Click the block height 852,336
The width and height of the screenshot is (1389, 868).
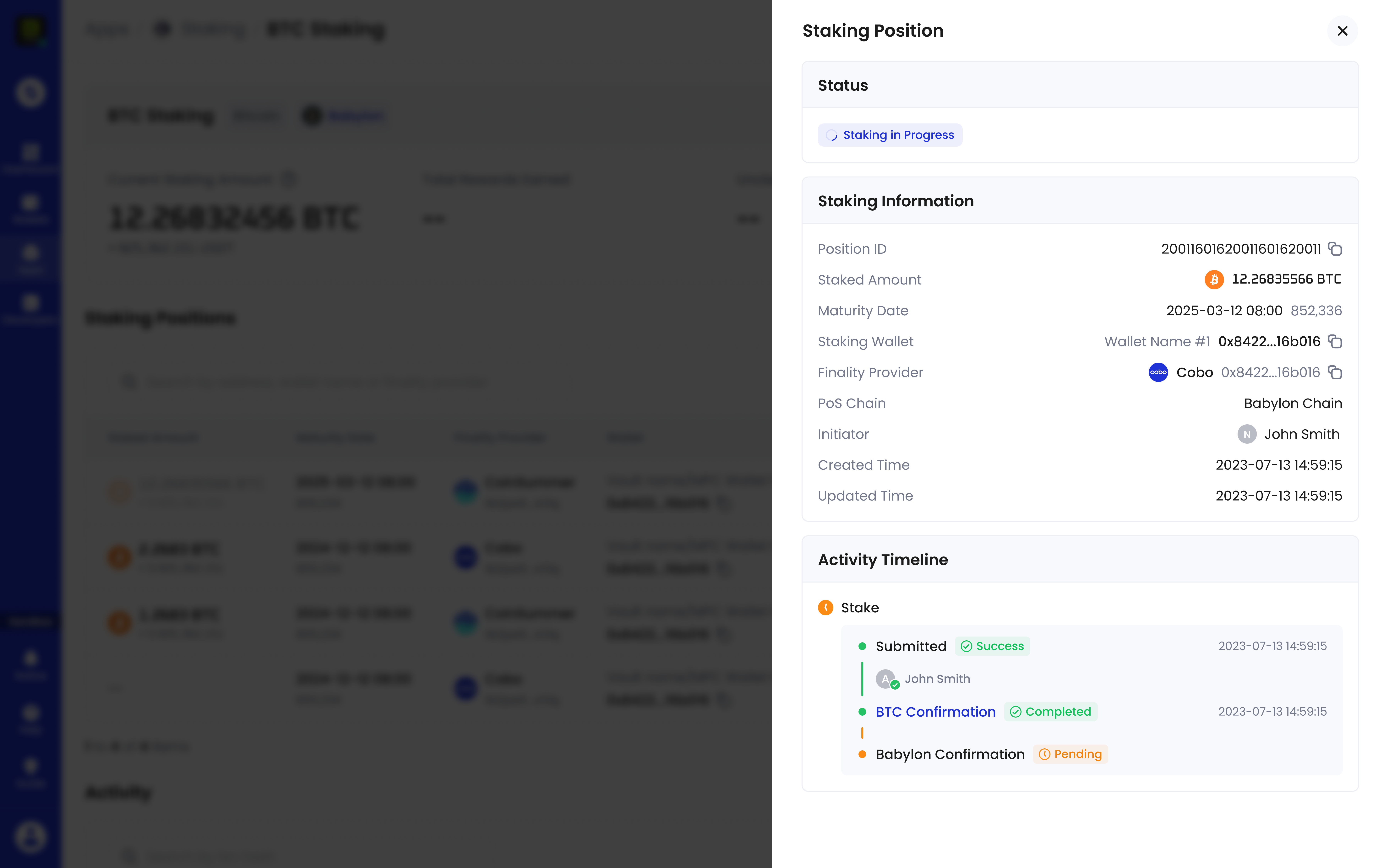pos(1316,311)
